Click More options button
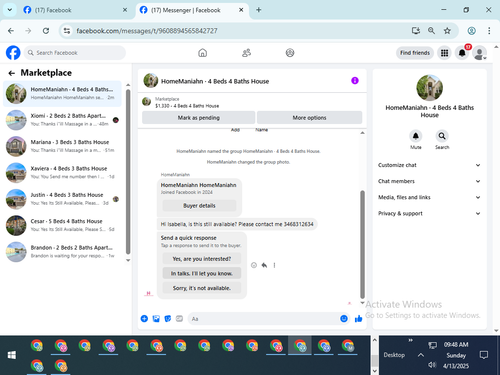 (309, 118)
